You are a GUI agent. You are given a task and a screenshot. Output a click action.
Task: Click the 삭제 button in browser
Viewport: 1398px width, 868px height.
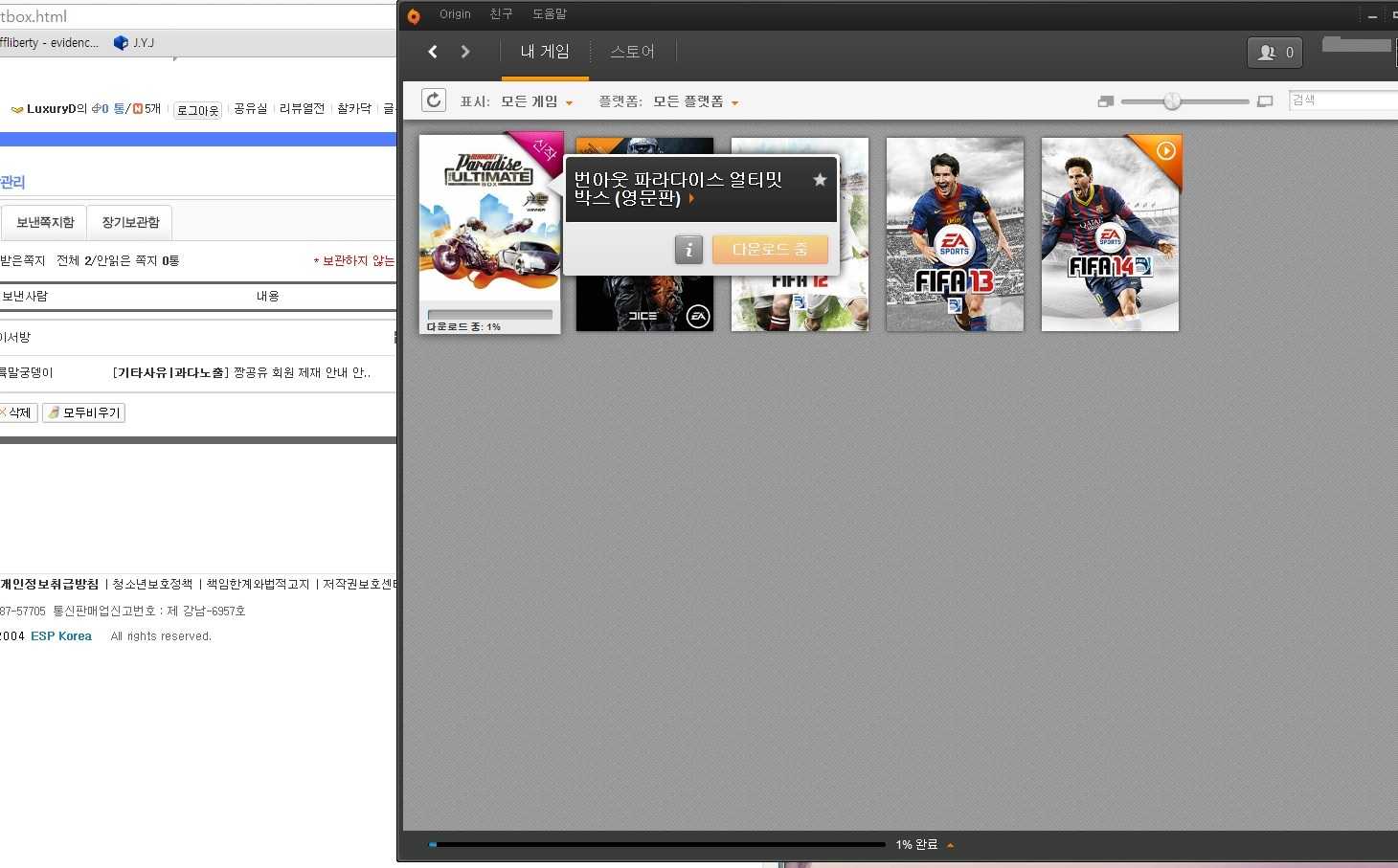coord(17,412)
